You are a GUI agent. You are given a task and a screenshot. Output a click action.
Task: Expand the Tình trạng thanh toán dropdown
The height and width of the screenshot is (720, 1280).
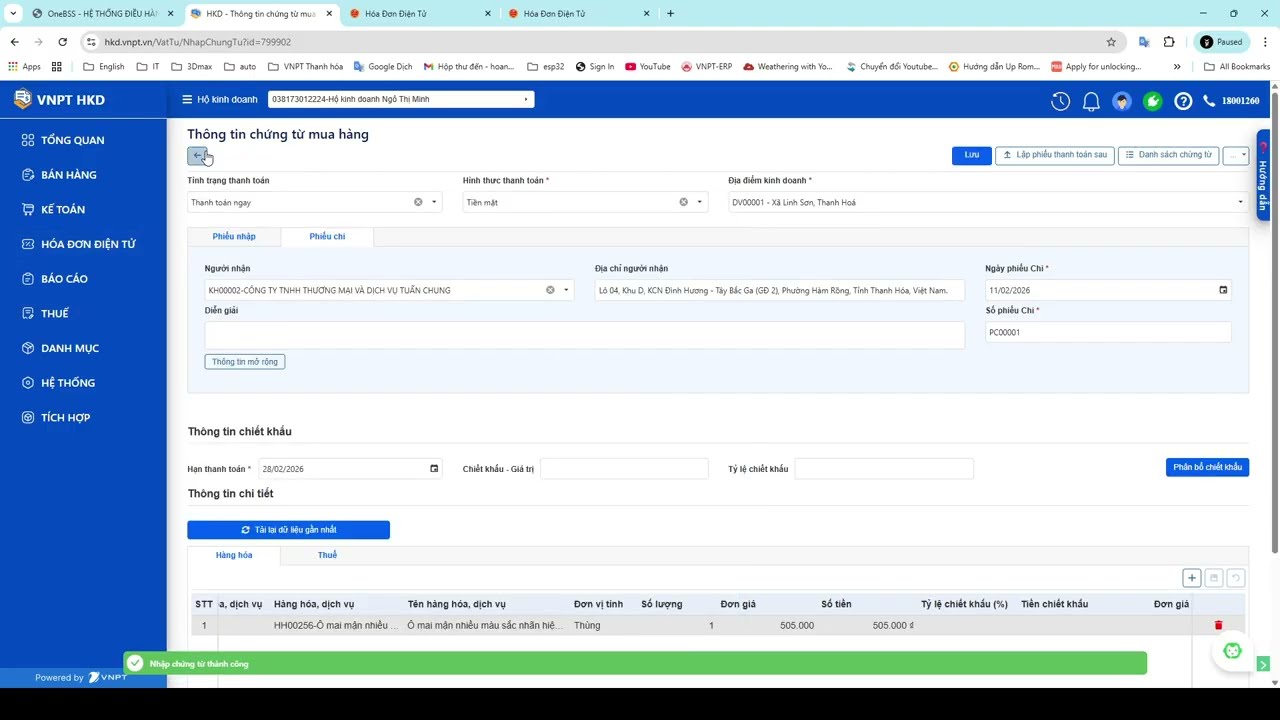point(434,202)
